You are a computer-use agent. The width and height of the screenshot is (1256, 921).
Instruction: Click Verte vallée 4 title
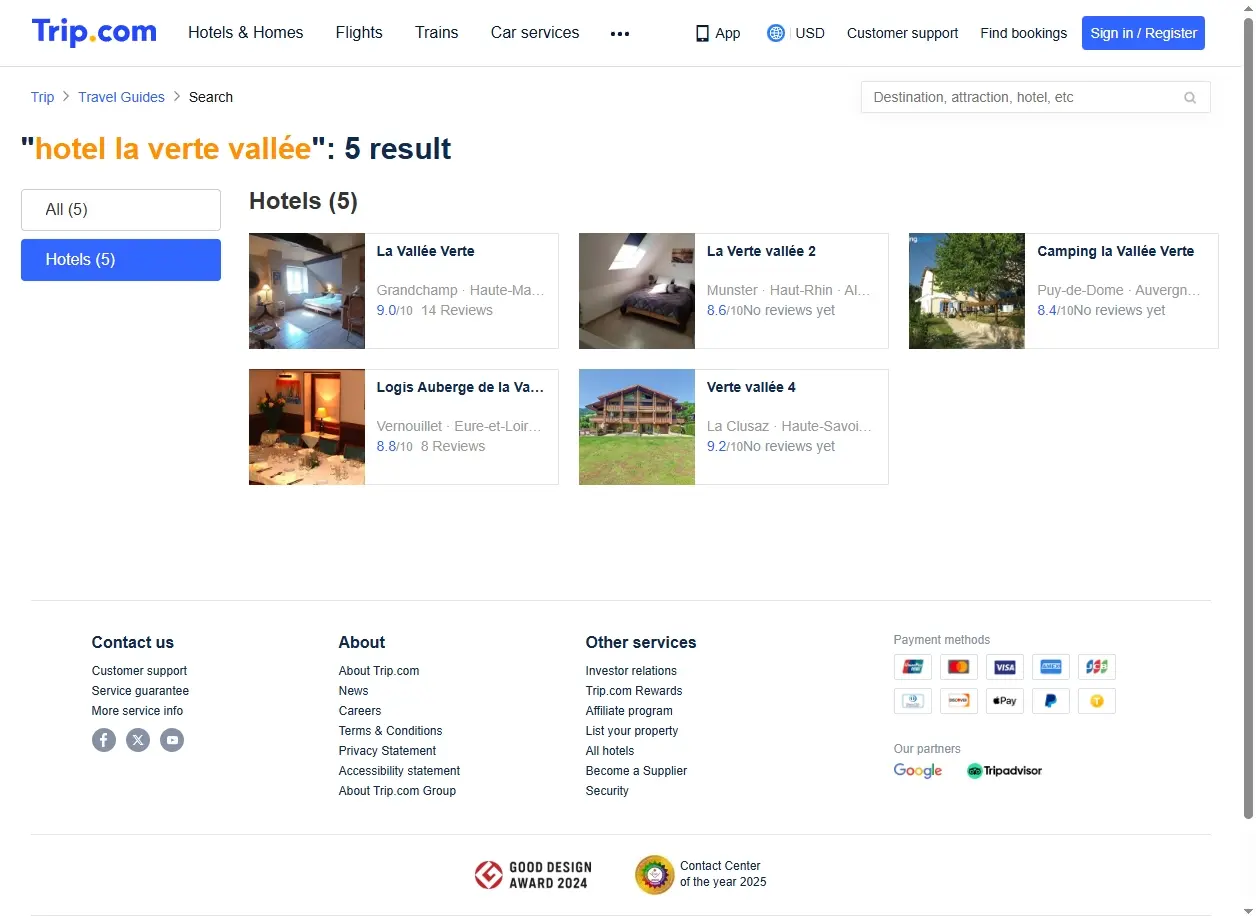click(x=751, y=387)
